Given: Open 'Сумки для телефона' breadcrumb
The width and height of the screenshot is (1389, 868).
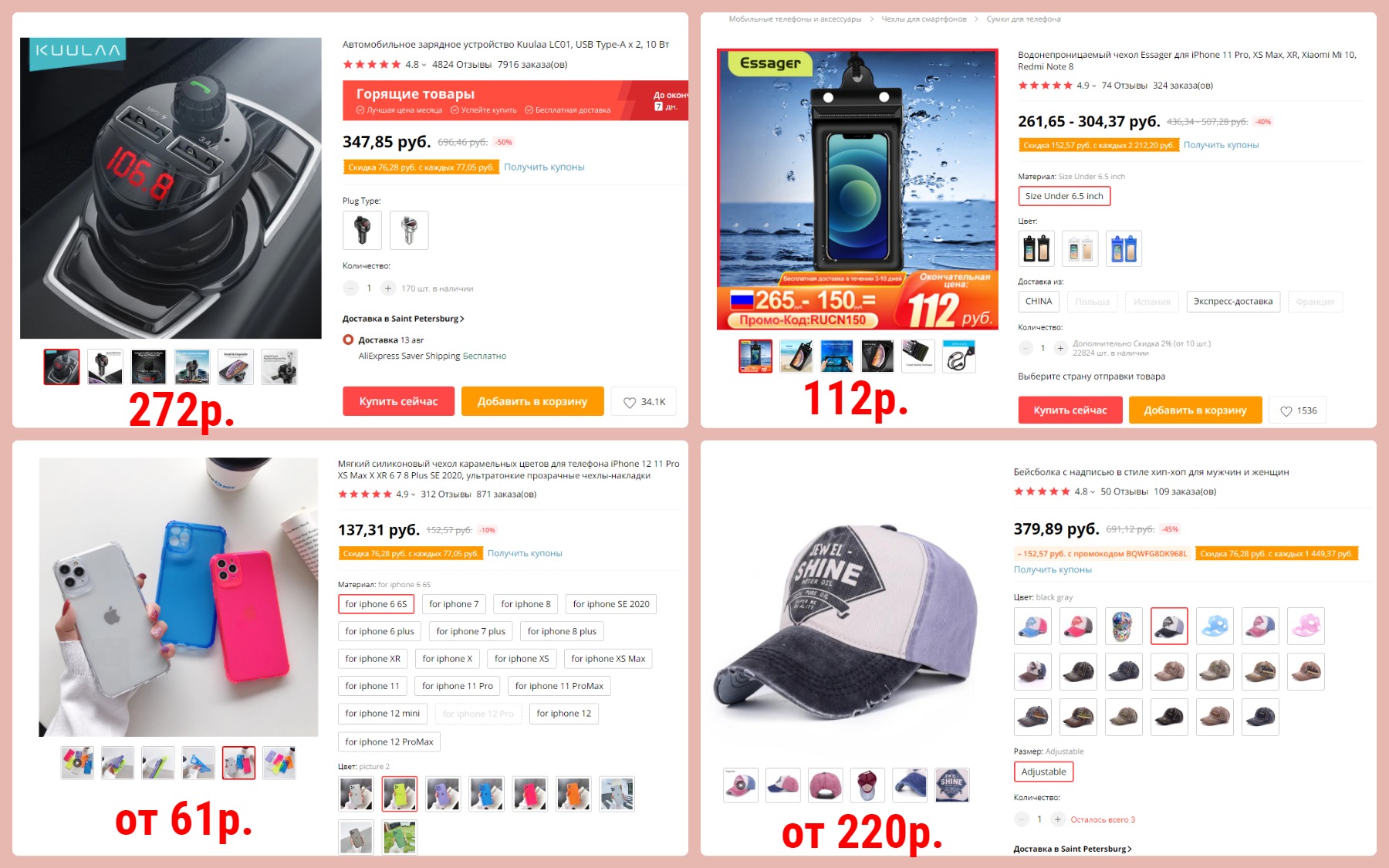Looking at the screenshot, I should pos(1023,19).
